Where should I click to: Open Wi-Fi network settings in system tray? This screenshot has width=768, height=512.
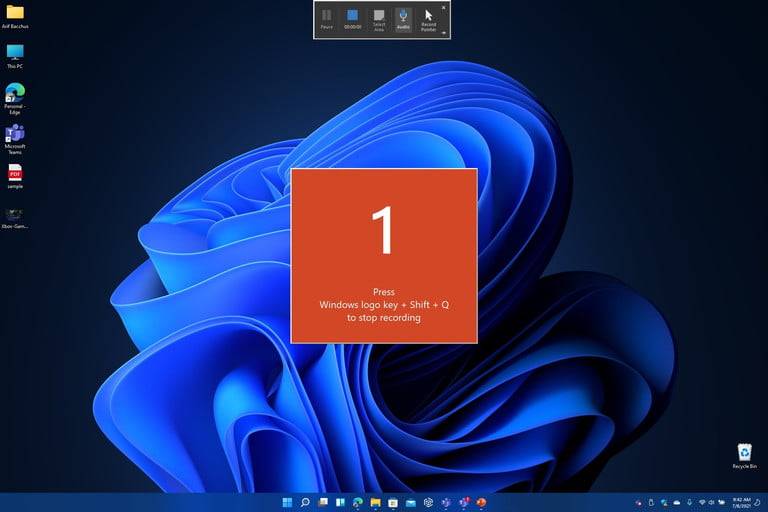tap(702, 503)
